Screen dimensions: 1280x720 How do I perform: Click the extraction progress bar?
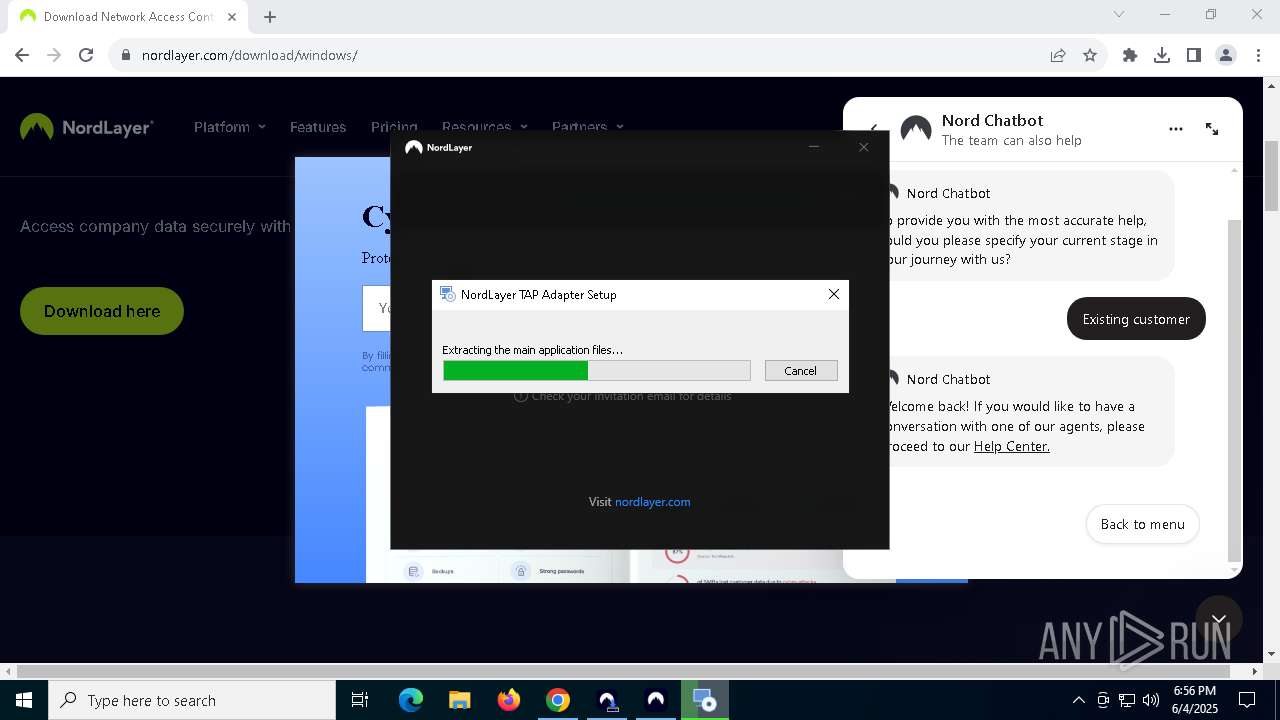pos(597,371)
